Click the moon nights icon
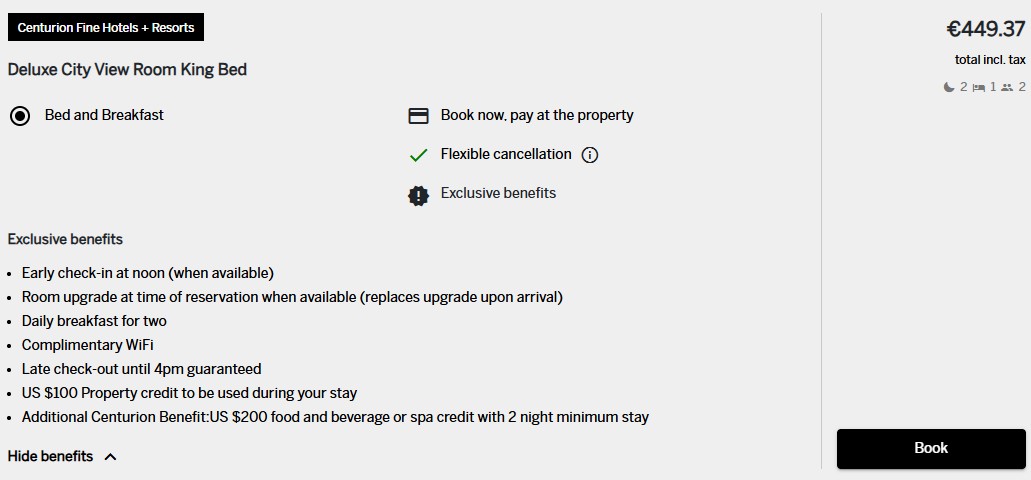The width and height of the screenshot is (1031, 480). 949,87
